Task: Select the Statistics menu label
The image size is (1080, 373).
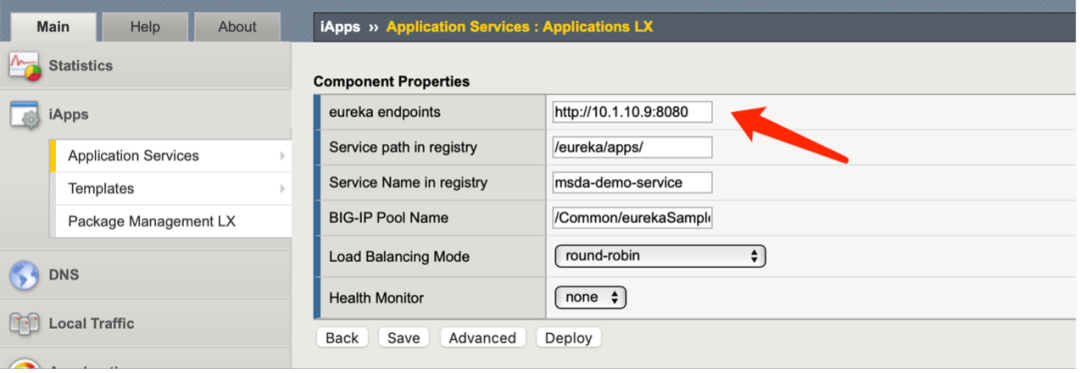Action: (81, 66)
